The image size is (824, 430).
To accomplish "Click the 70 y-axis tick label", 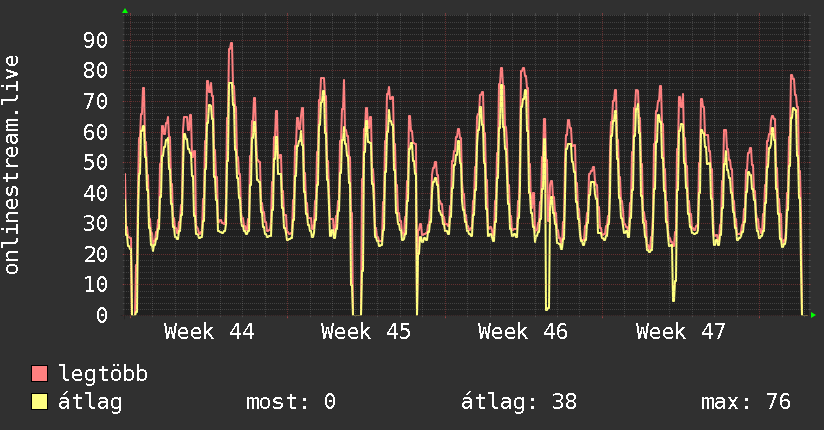I will [x=96, y=101].
